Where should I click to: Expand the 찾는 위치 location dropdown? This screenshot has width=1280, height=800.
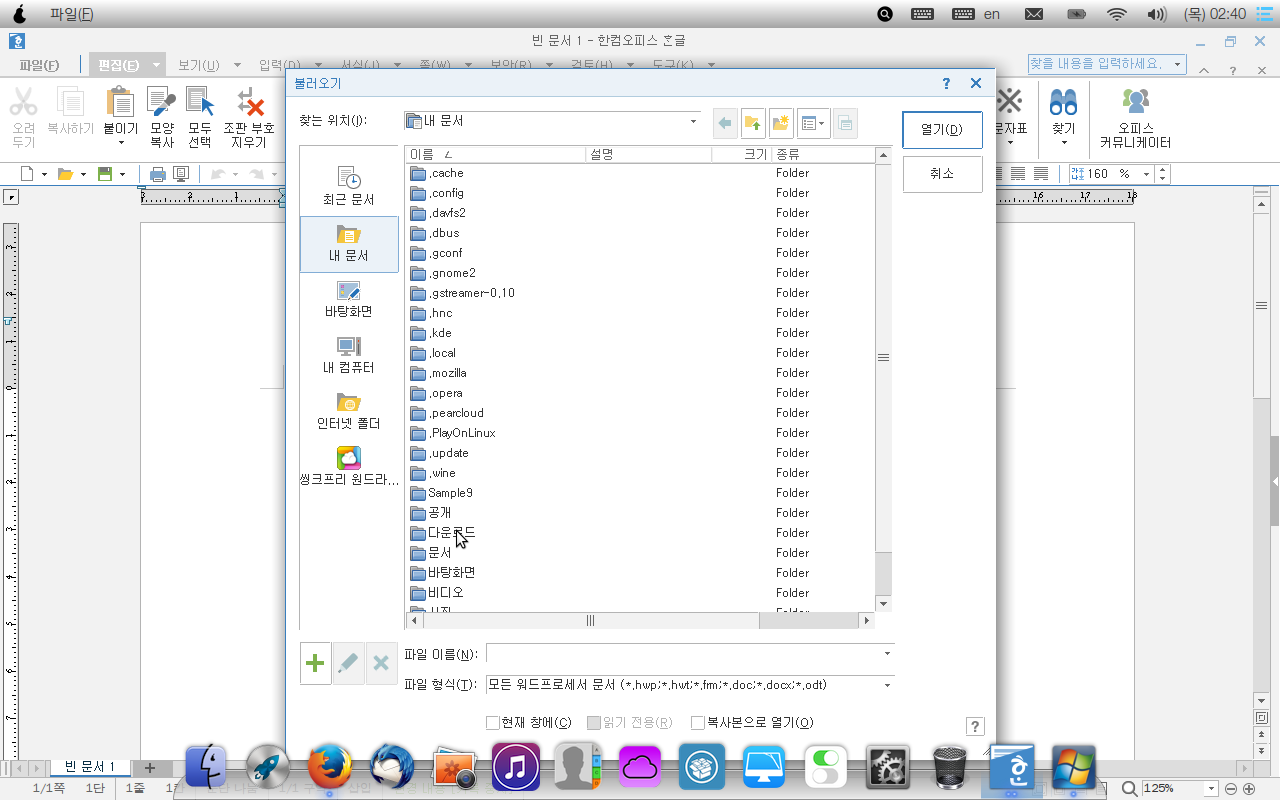tap(693, 122)
